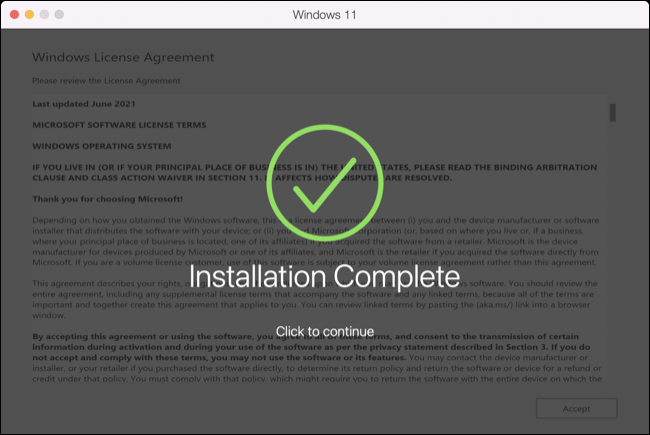Click the "Windows 11" window title
The height and width of the screenshot is (435, 650).
pos(325,15)
